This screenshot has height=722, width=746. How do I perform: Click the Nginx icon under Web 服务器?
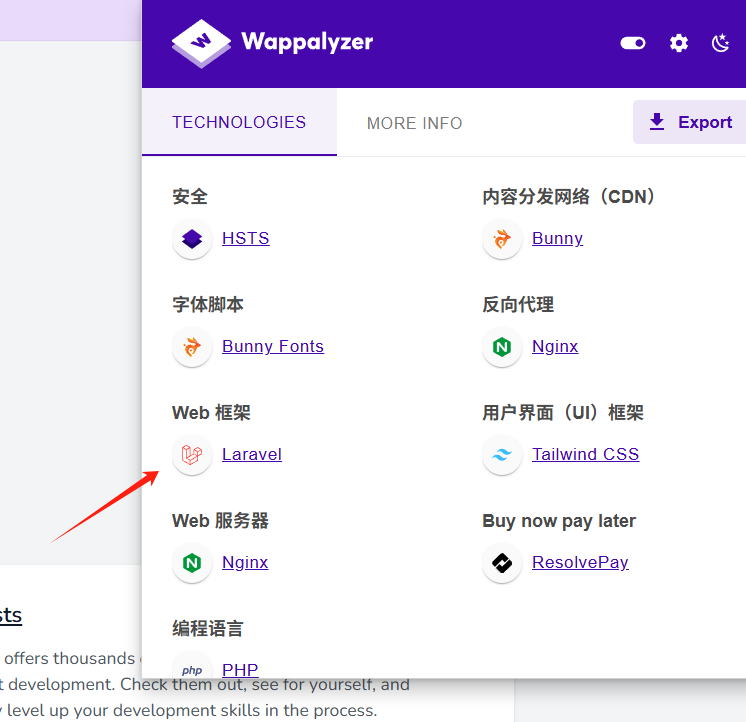point(192,563)
